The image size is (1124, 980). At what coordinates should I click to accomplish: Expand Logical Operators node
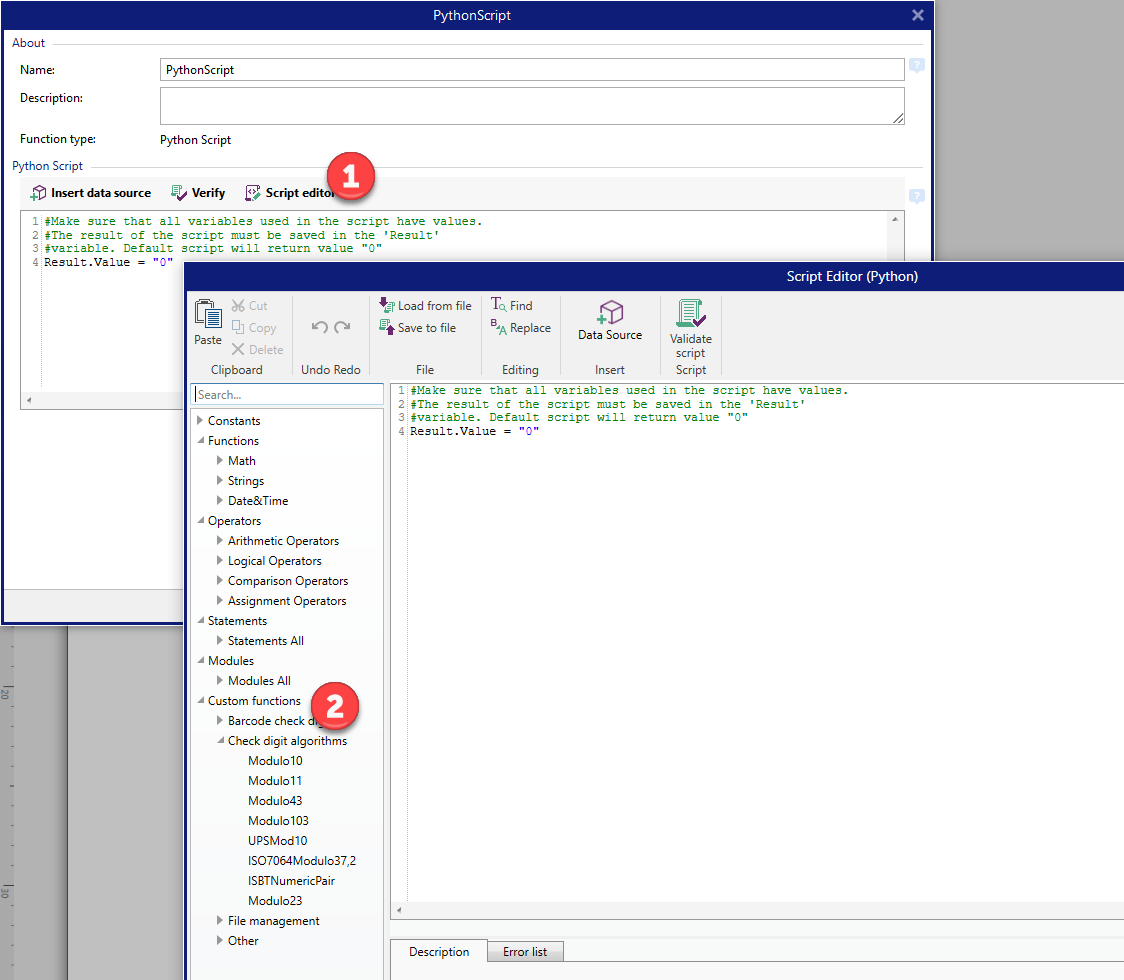tap(220, 561)
